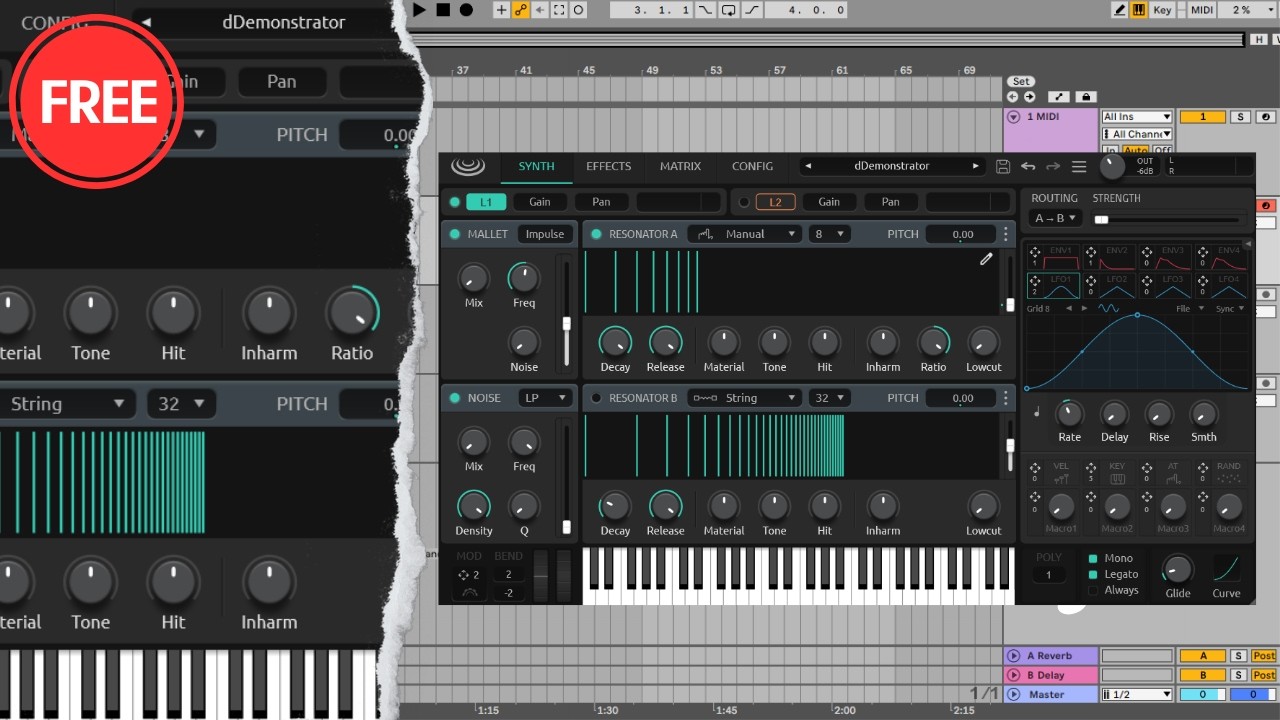The width and height of the screenshot is (1280, 720).
Task: Open Resonator B partials count dropdown showing 32
Action: click(x=829, y=398)
